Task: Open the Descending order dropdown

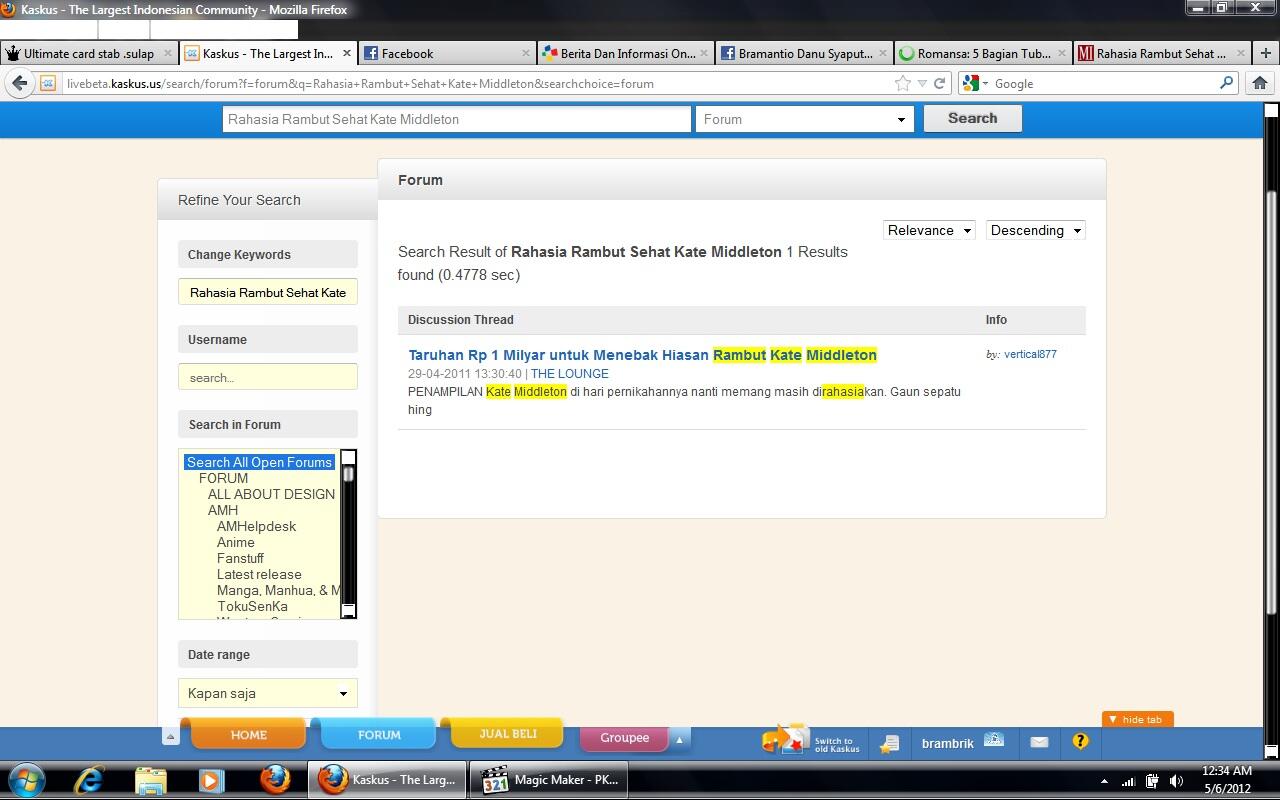Action: coord(1035,230)
